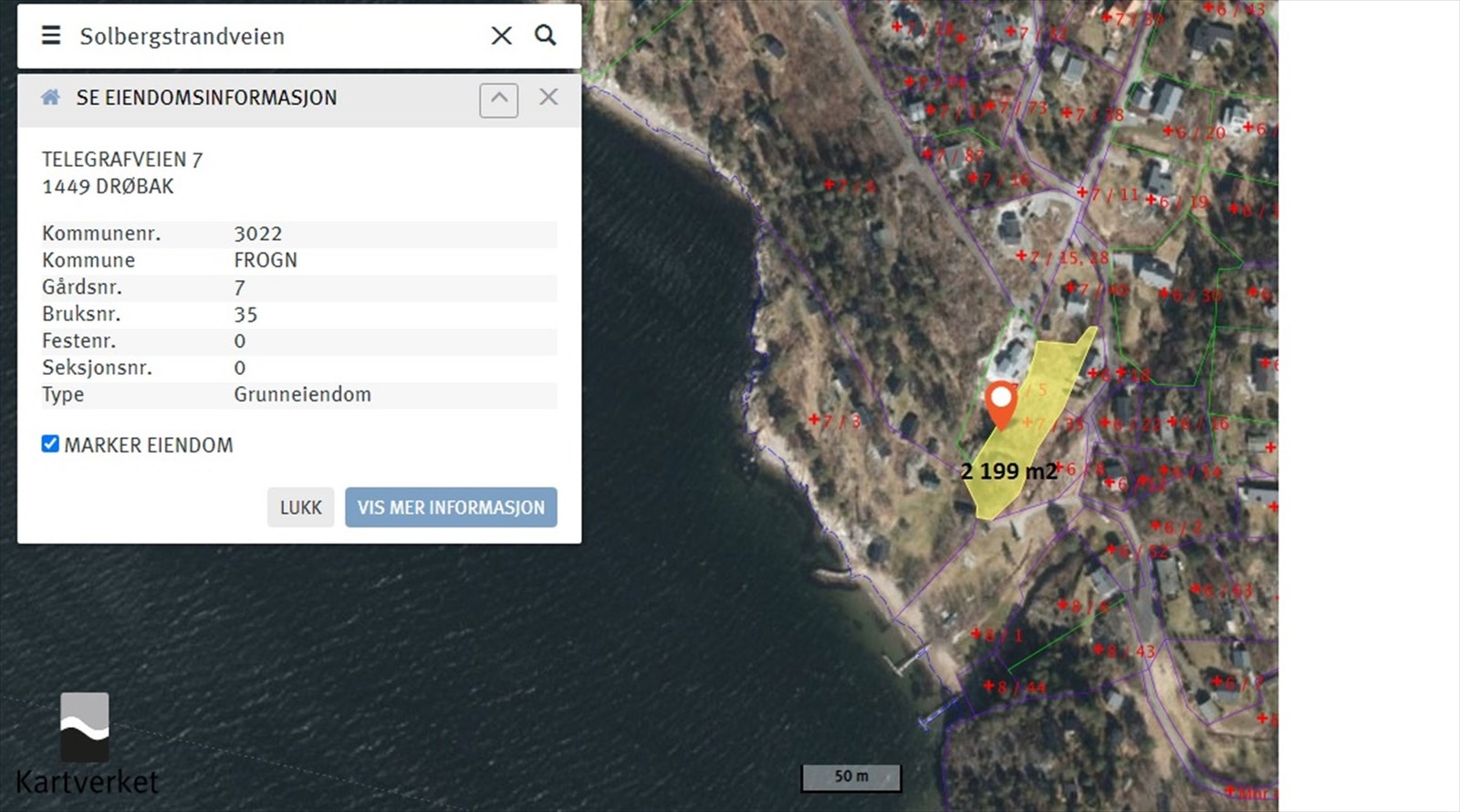Click the SE EIENDOMSINFORMASJON panel title
This screenshot has height=812, width=1460.
click(206, 98)
